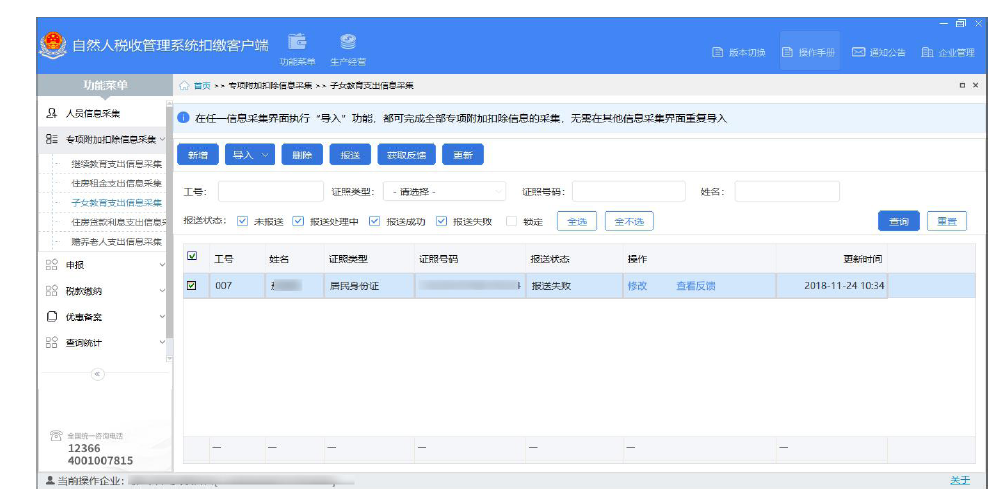Click the tab close x beside breadcrumb

tap(975, 85)
